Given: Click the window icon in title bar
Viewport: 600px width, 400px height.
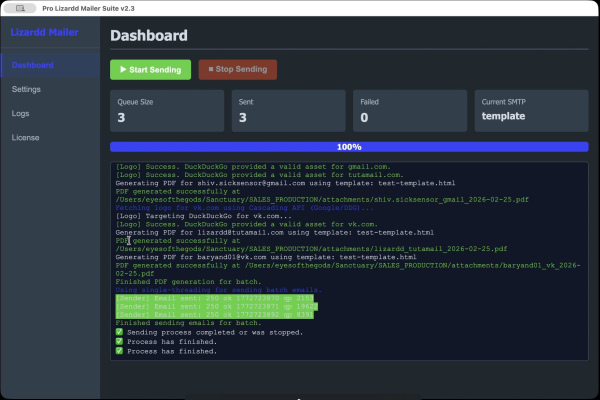Looking at the screenshot, I should point(21,8).
